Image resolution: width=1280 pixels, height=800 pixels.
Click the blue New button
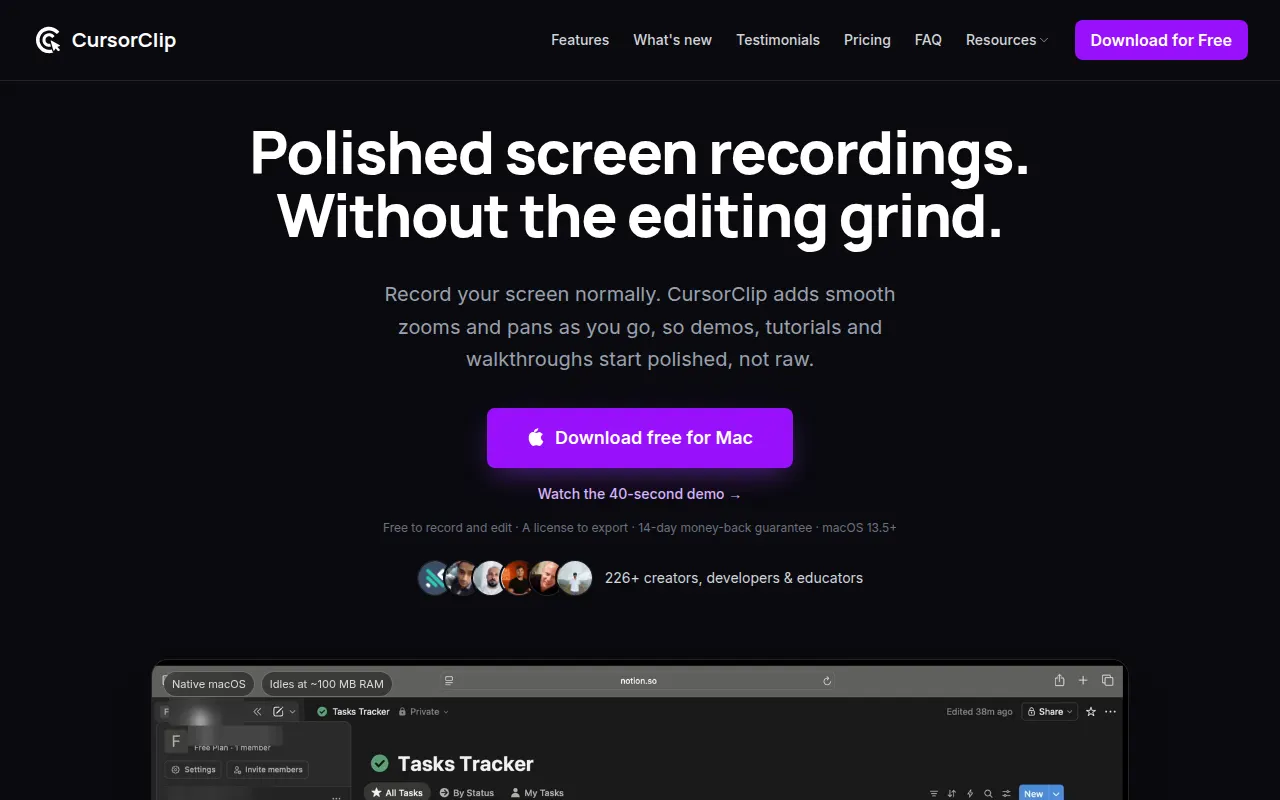1034,793
